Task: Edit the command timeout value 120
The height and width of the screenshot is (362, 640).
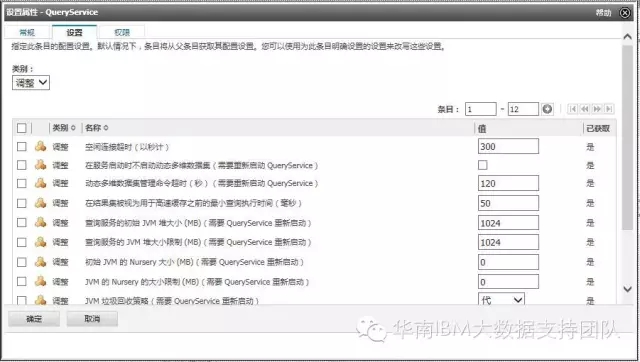Action: (x=508, y=183)
